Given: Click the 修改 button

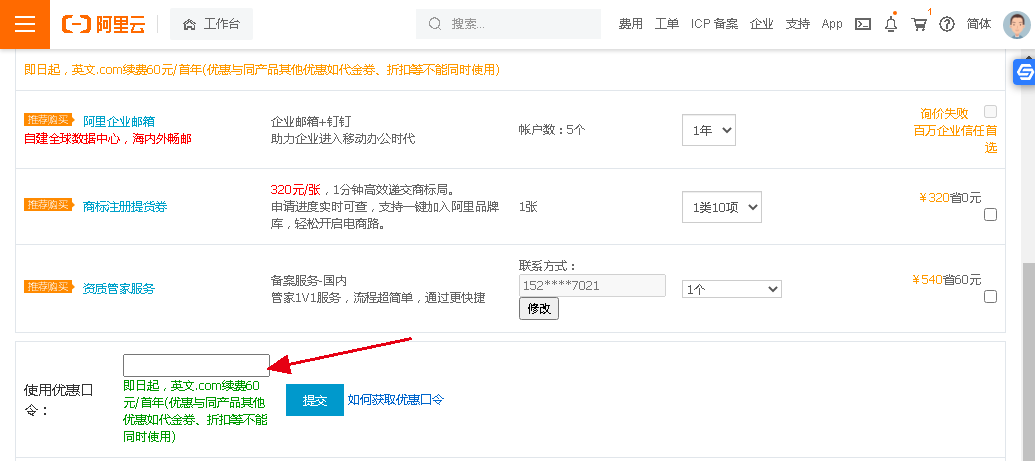Looking at the screenshot, I should pyautogui.click(x=539, y=308).
